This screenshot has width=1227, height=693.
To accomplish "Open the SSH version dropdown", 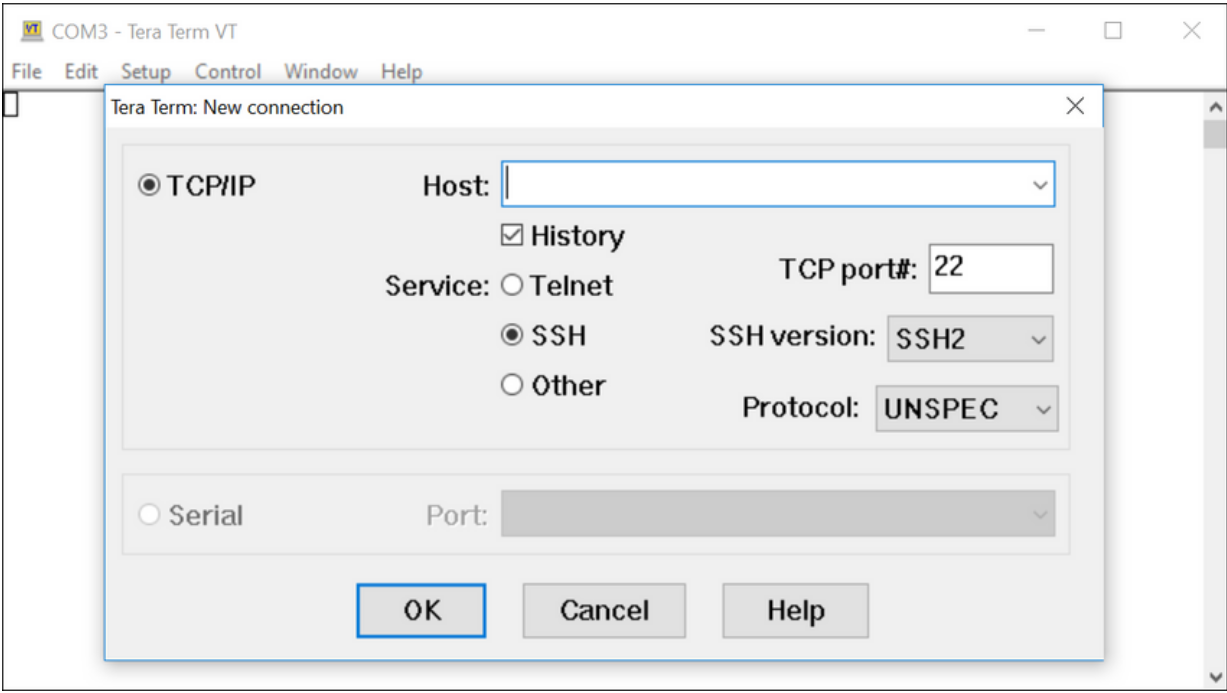I will pyautogui.click(x=970, y=338).
